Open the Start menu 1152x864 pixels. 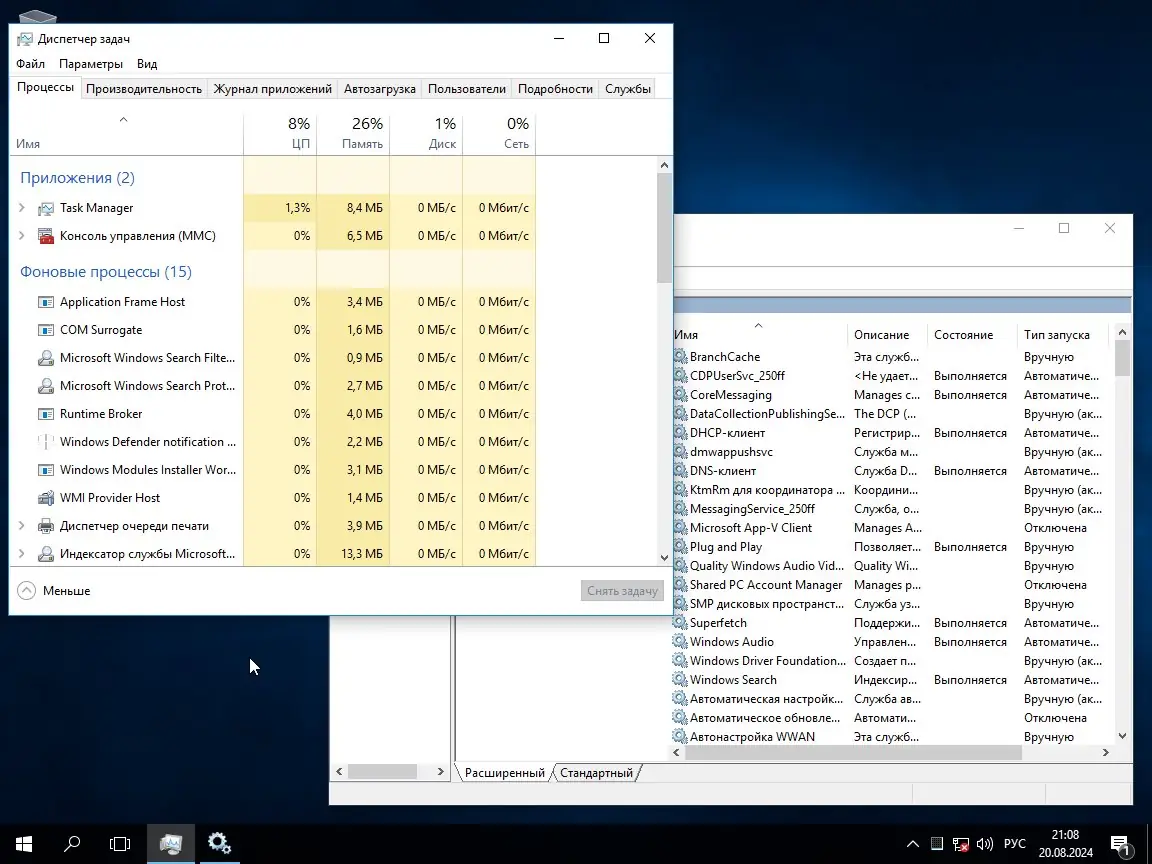22,843
